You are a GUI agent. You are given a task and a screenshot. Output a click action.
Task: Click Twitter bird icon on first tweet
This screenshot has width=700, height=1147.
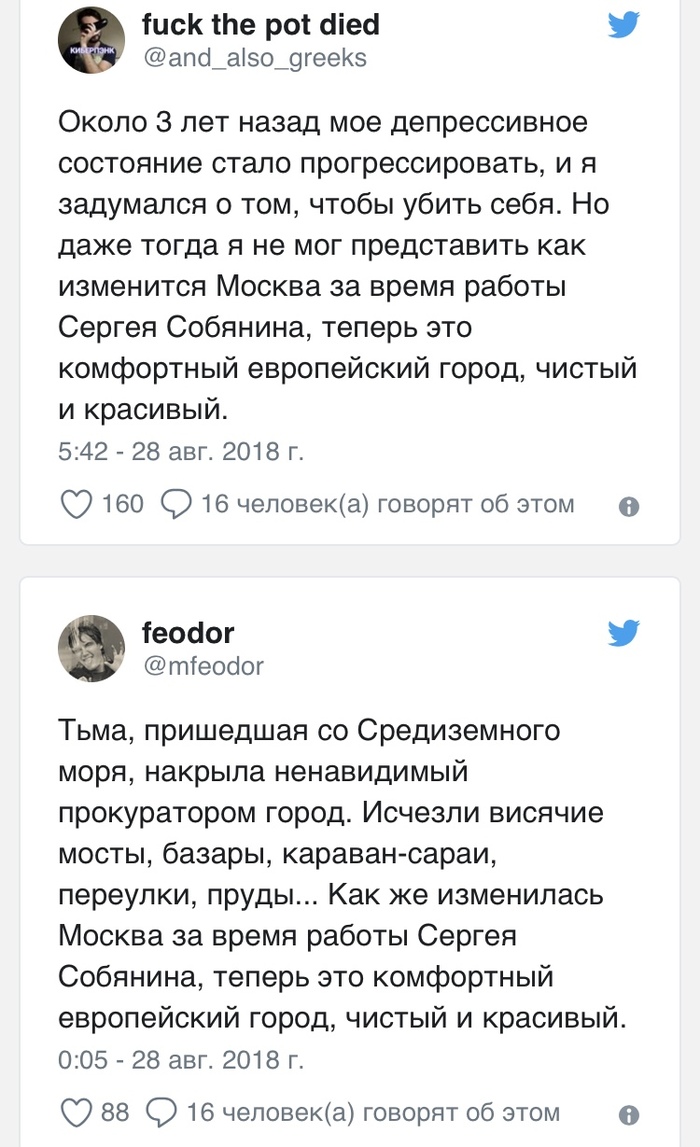tap(624, 26)
